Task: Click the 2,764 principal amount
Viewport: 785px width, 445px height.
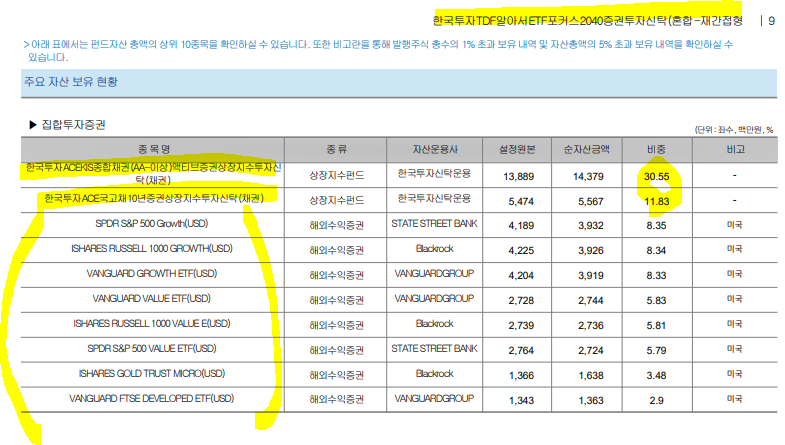Action: click(x=521, y=350)
